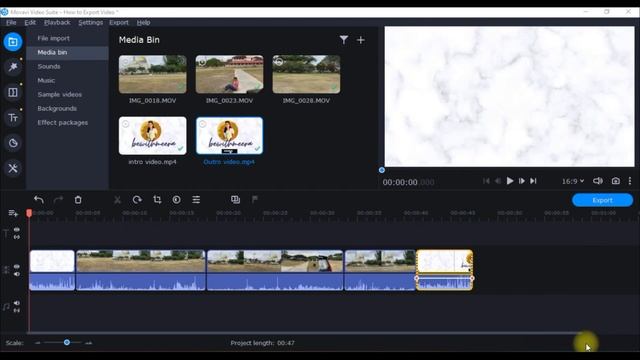The image size is (640, 360).
Task: Open the Transitions tab icon
Action: tap(13, 92)
